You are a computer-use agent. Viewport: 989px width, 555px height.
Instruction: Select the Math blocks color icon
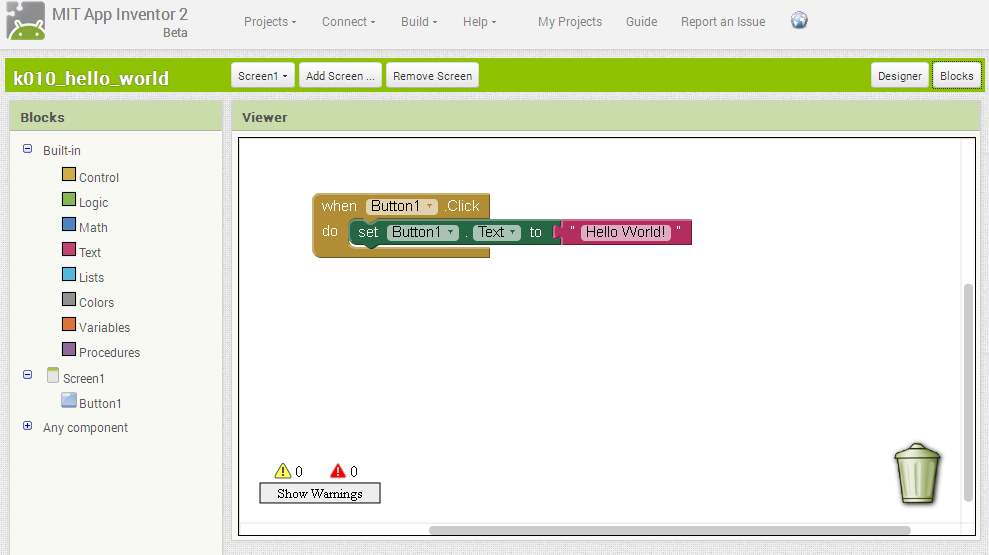click(69, 225)
